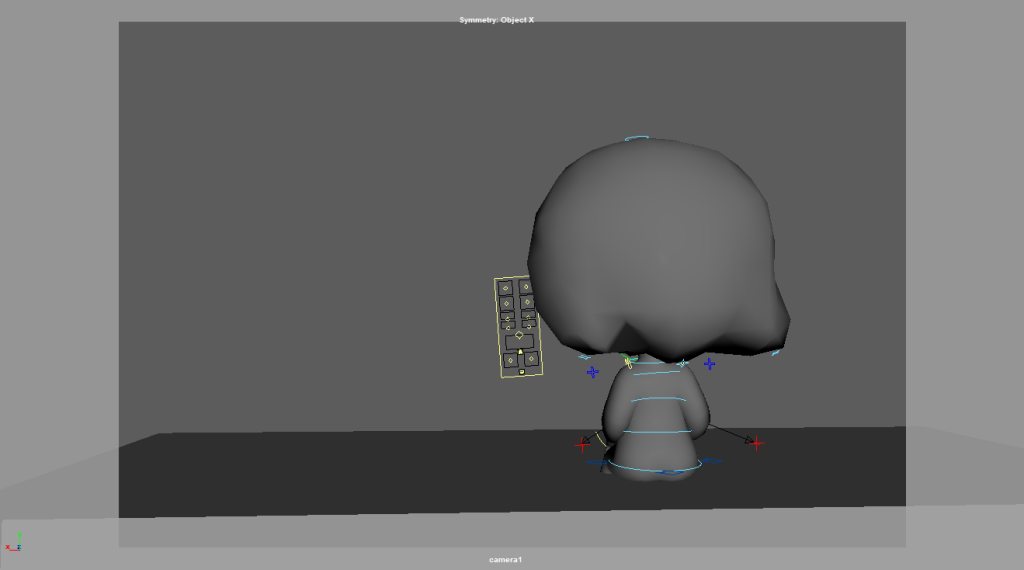Click the right red pole-vector cross control
The width and height of the screenshot is (1024, 570).
pos(756,443)
